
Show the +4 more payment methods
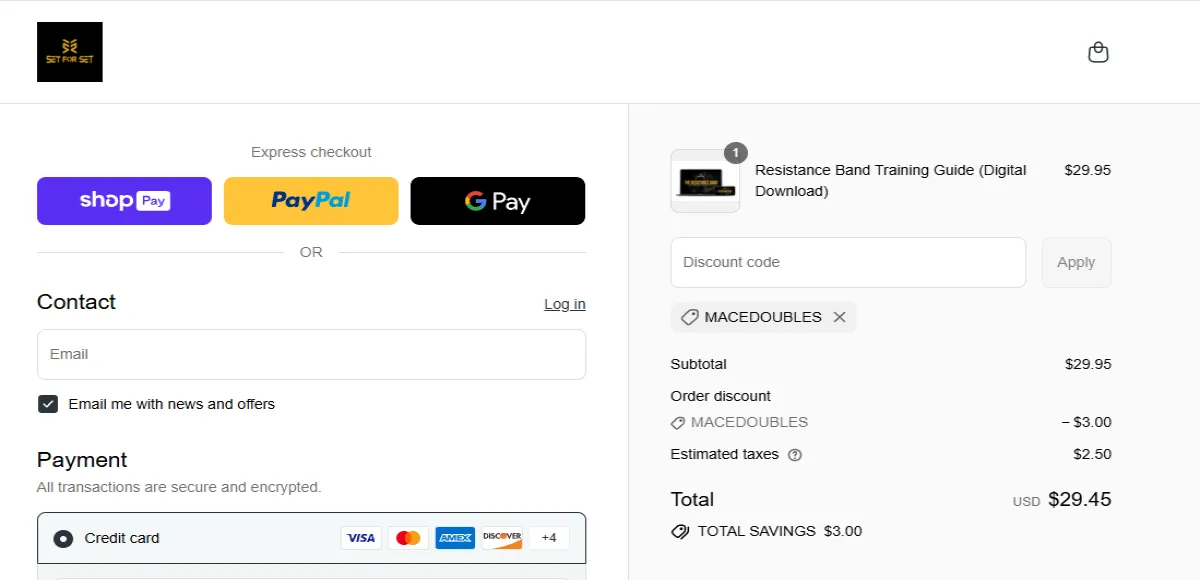pos(549,538)
